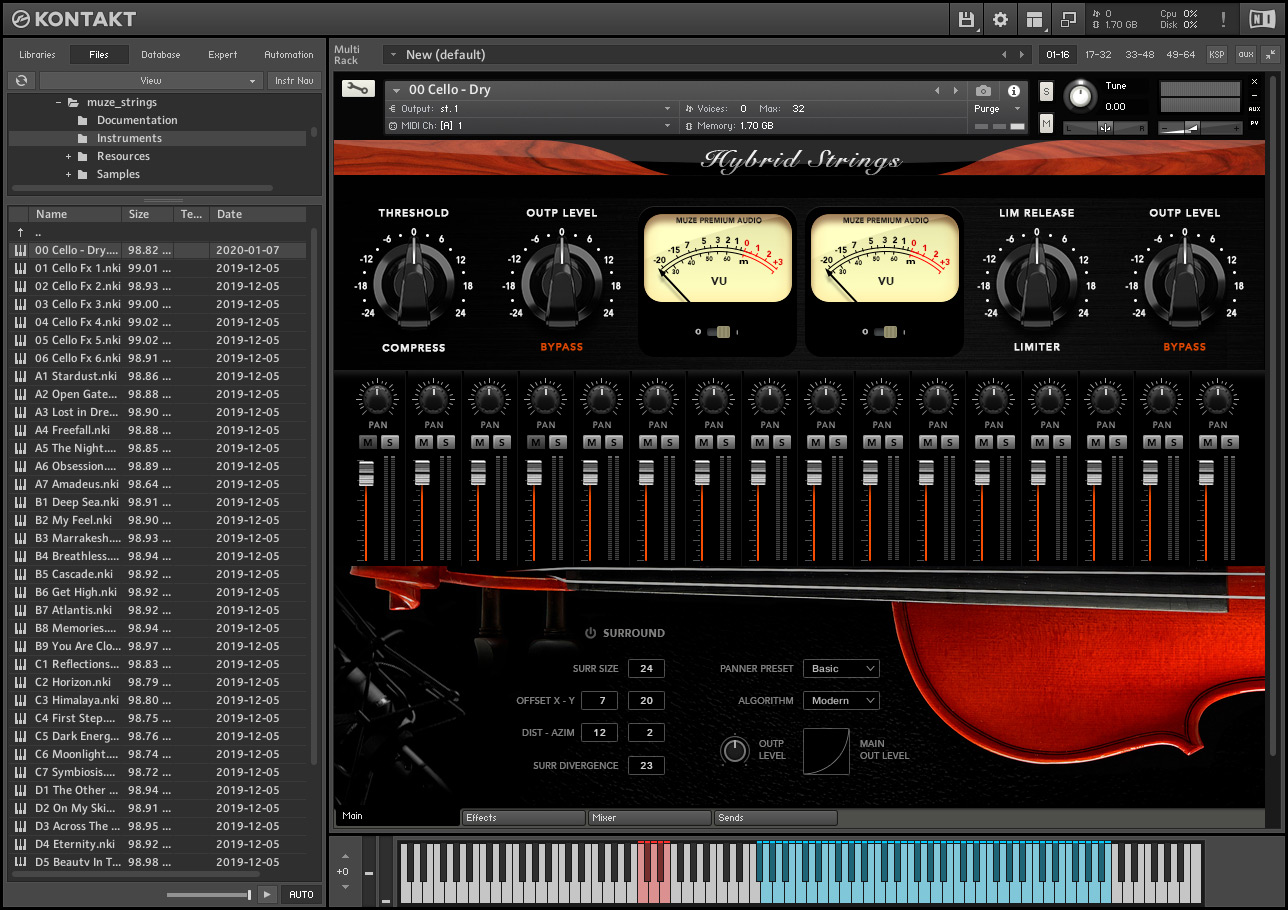
Task: Flip the switch under left VU meter
Action: tap(719, 332)
